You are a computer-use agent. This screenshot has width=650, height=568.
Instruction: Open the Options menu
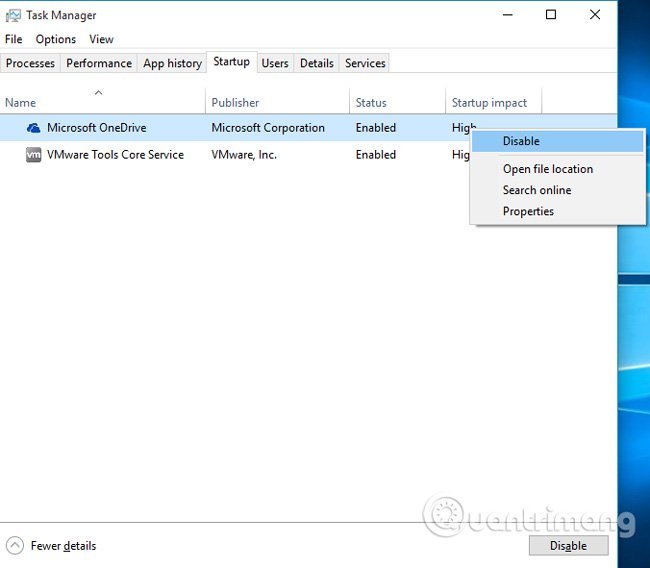56,39
